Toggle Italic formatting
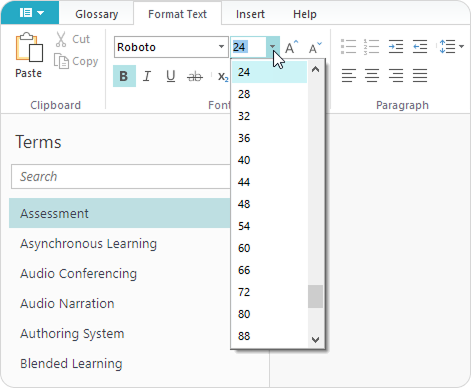This screenshot has height=388, width=471. 147,76
